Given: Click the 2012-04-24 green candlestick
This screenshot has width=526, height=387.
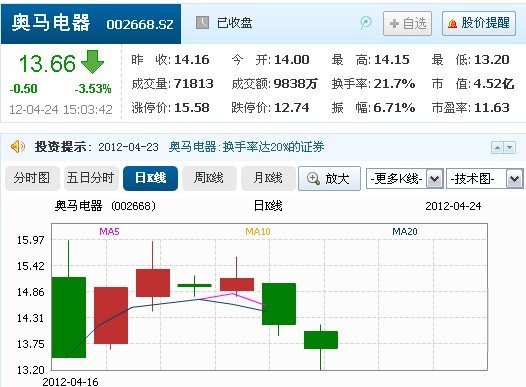Looking at the screenshot, I should click(321, 340).
